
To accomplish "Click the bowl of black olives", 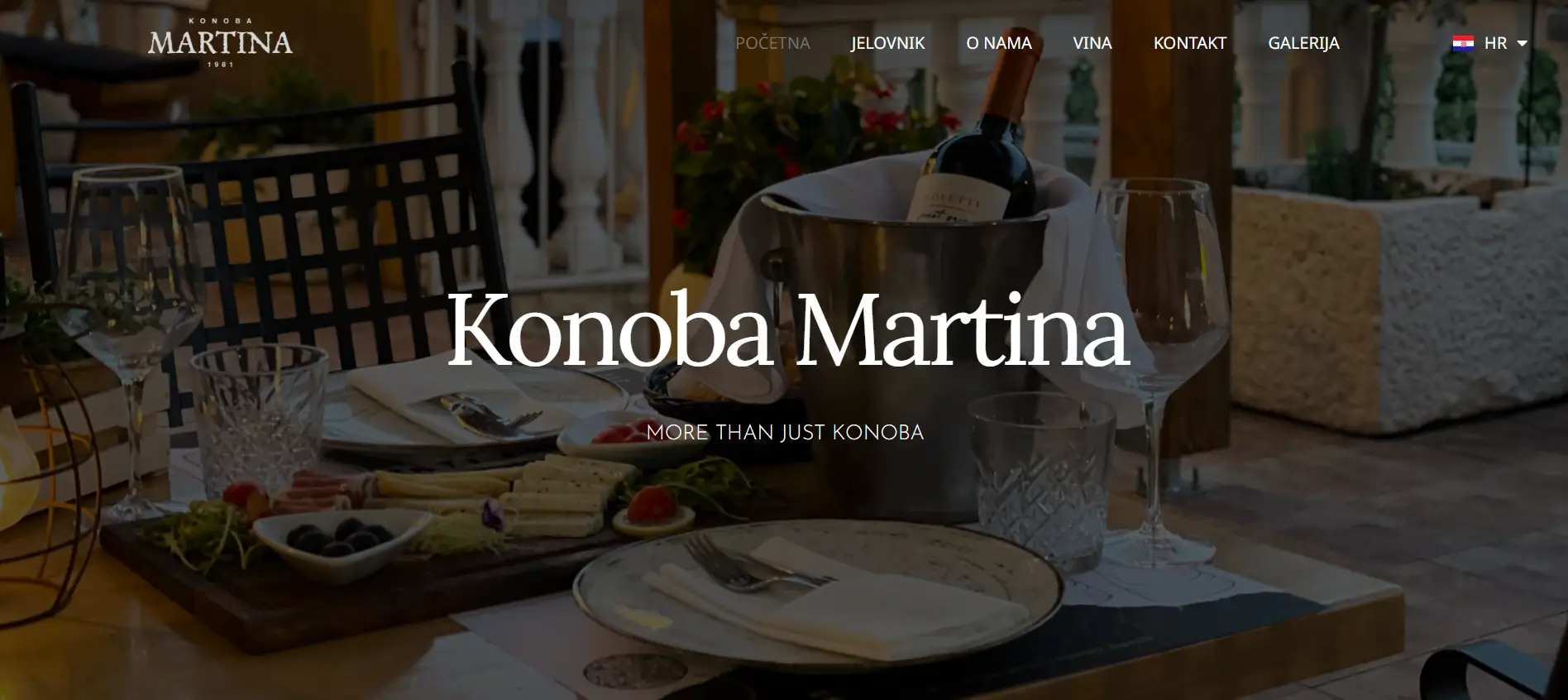I will pos(341,538).
